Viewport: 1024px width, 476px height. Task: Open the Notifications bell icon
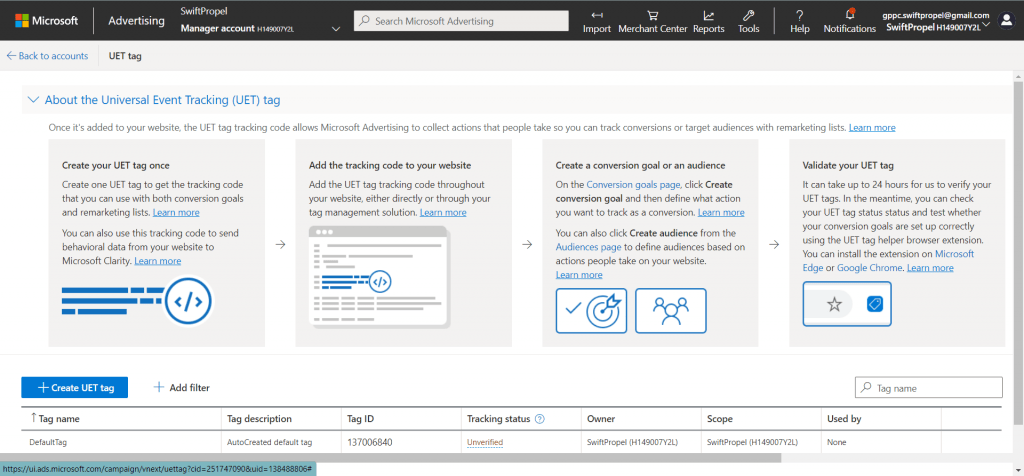tap(850, 14)
